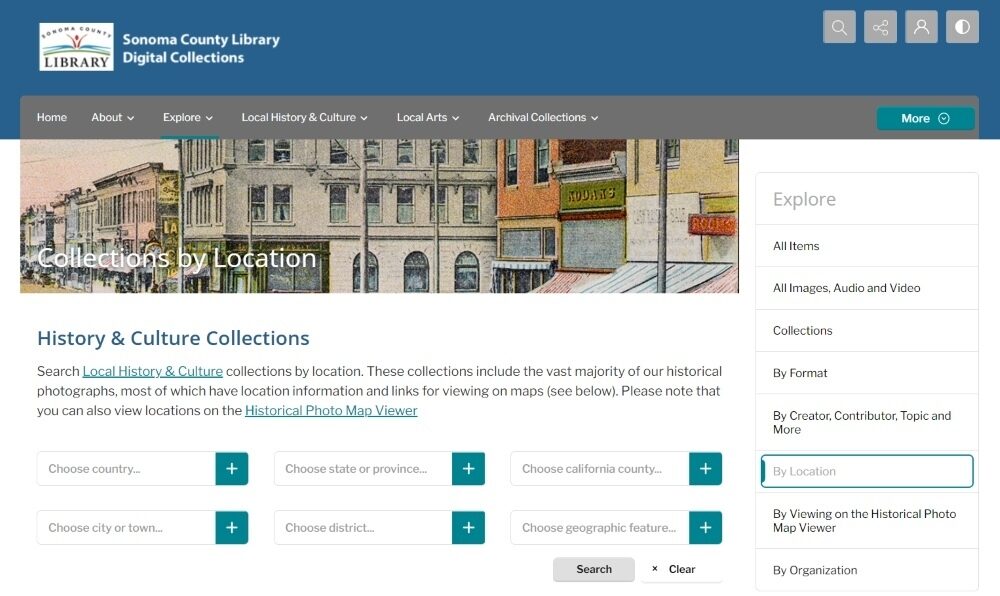Click plus button beside Choose california county
Screen dimensions: 1000x596
click(x=705, y=468)
